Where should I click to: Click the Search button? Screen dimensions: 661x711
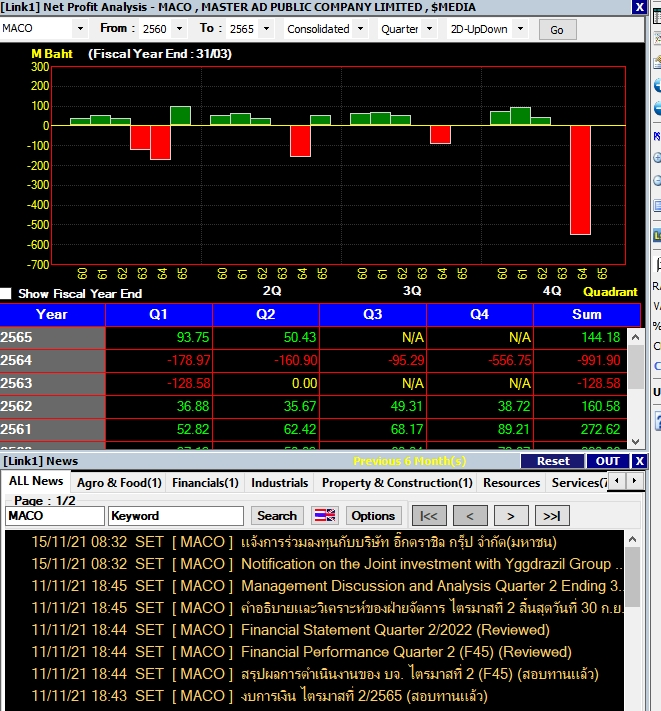click(277, 516)
